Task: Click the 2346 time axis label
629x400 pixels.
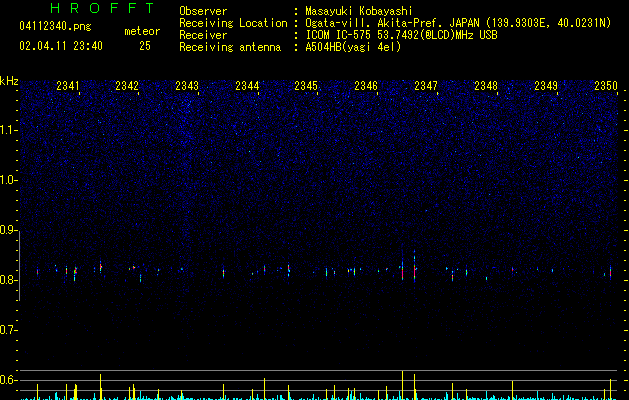Action: point(366,86)
